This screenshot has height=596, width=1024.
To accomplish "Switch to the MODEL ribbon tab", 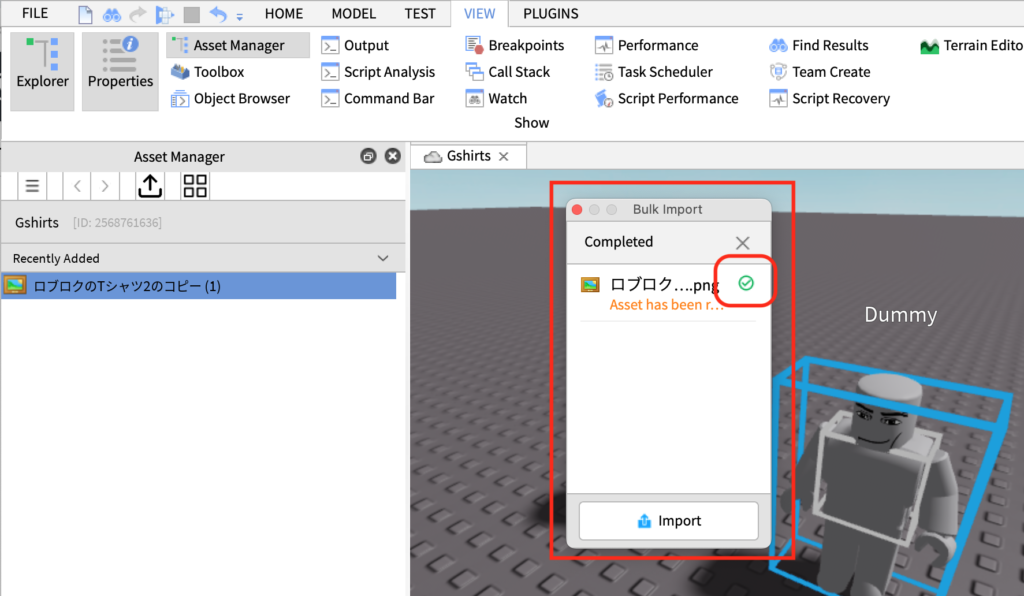I will (x=353, y=13).
